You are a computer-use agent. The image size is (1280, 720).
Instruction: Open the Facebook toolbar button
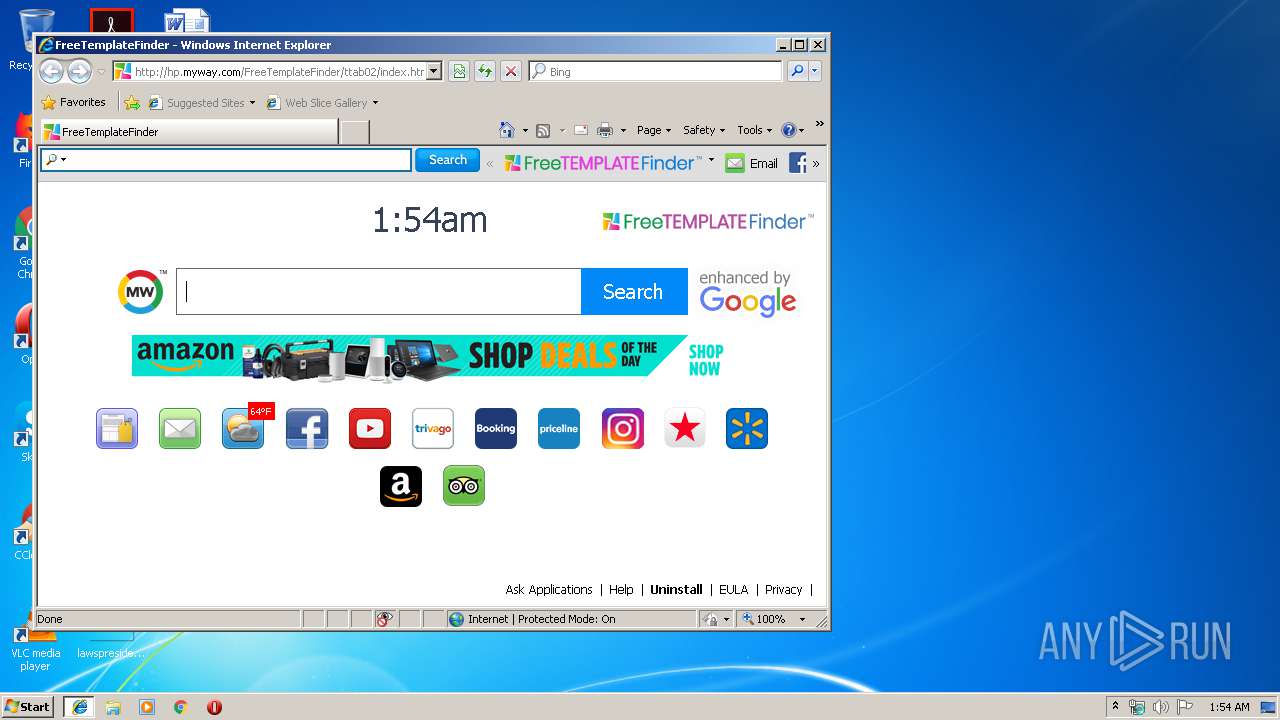pyautogui.click(x=797, y=163)
